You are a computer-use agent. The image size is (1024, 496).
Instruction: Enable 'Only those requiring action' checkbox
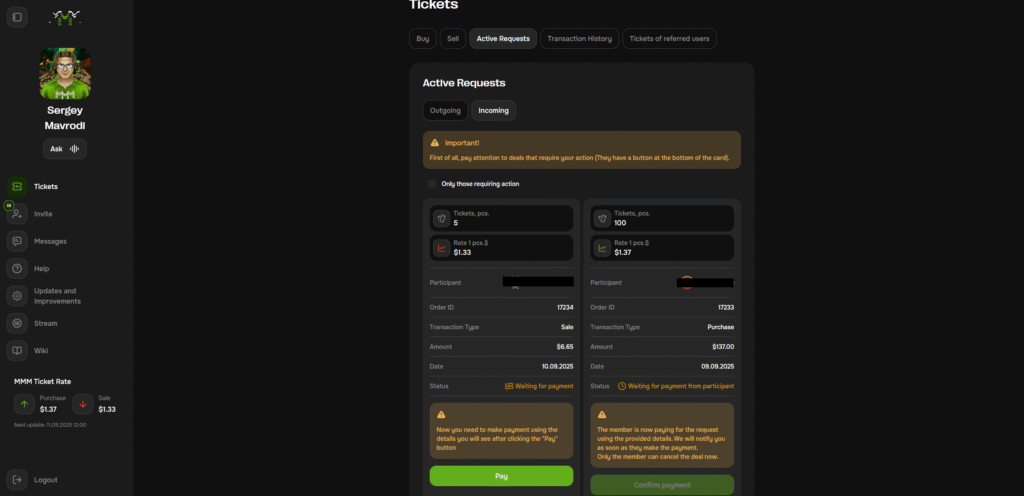[x=433, y=184]
